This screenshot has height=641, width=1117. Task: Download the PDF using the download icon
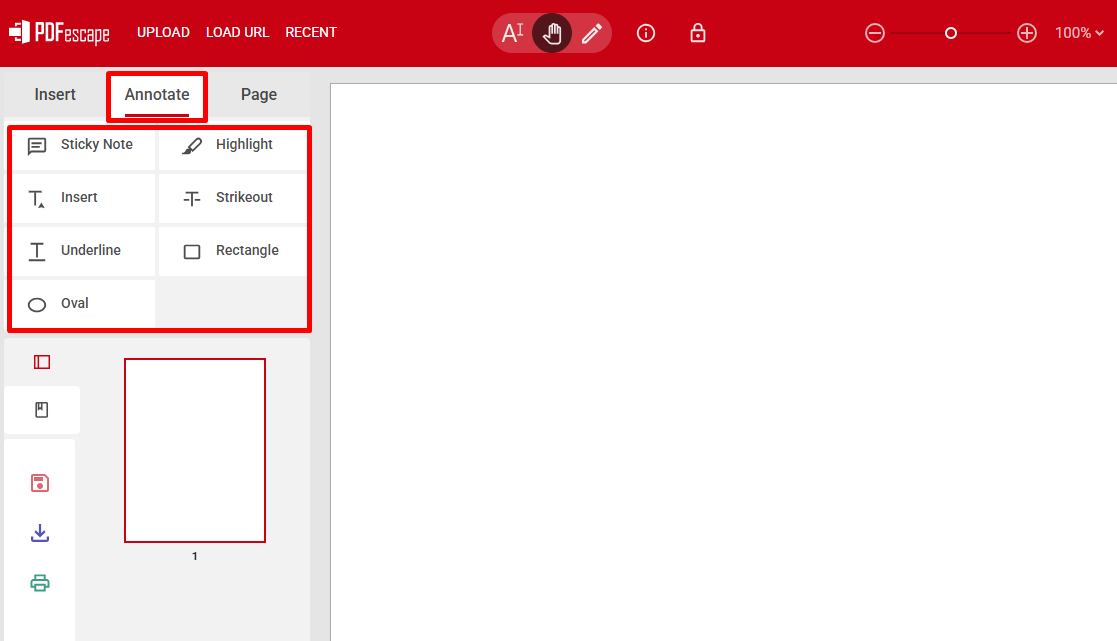40,533
